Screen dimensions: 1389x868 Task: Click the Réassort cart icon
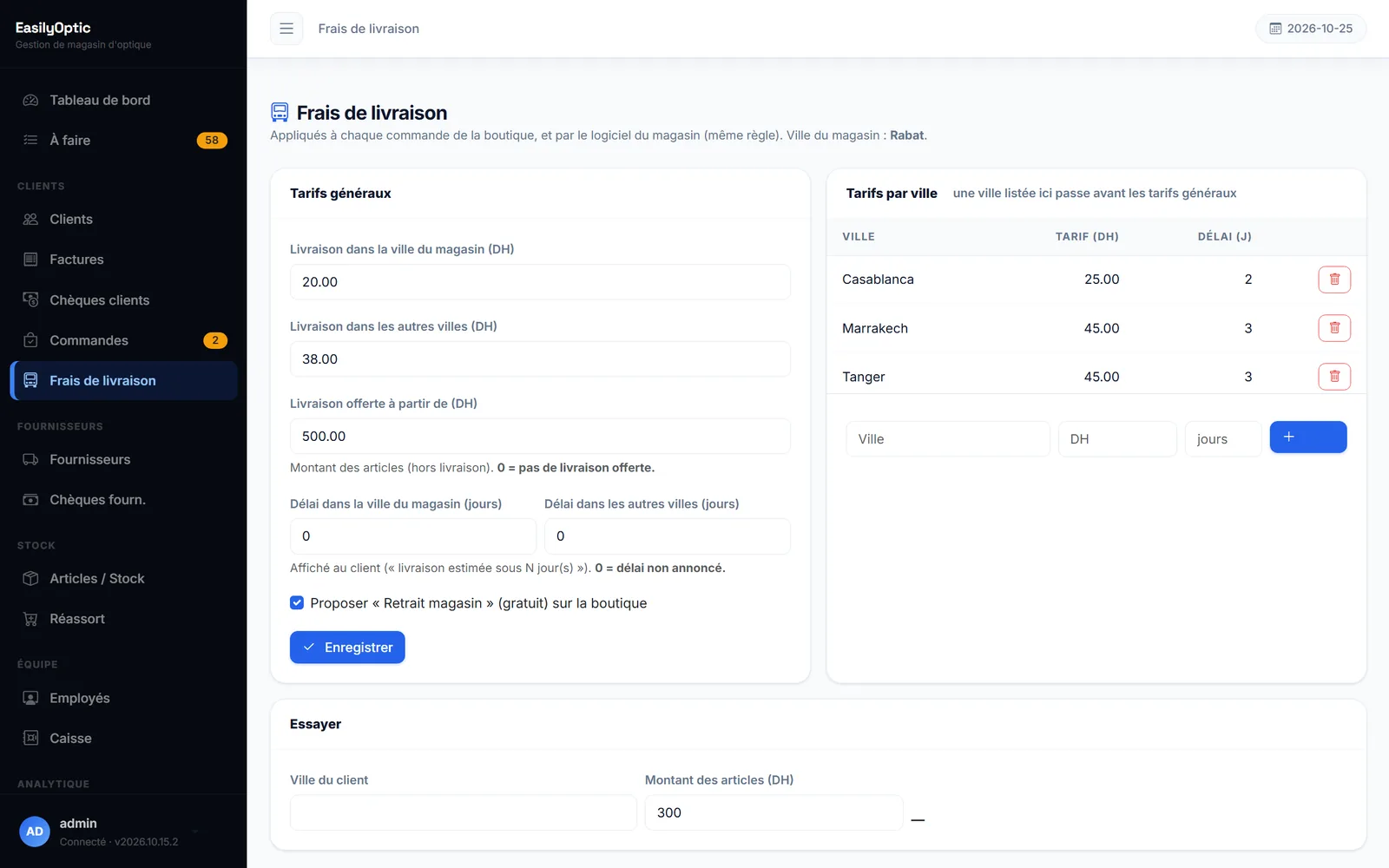[30, 619]
